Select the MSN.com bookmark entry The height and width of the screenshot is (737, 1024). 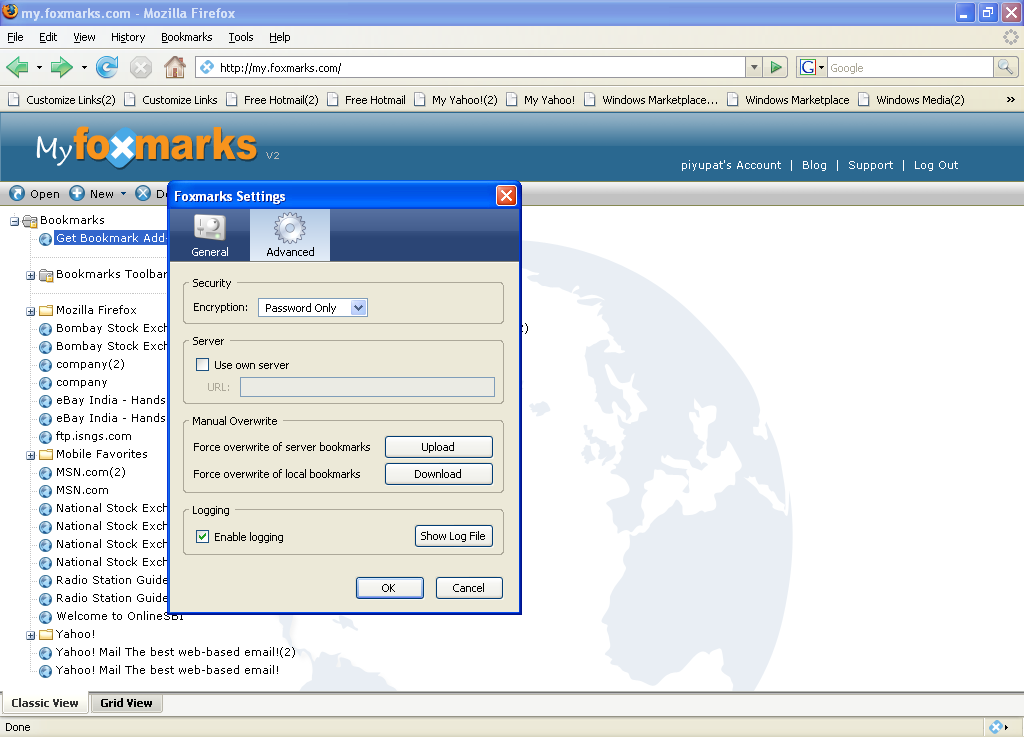82,490
